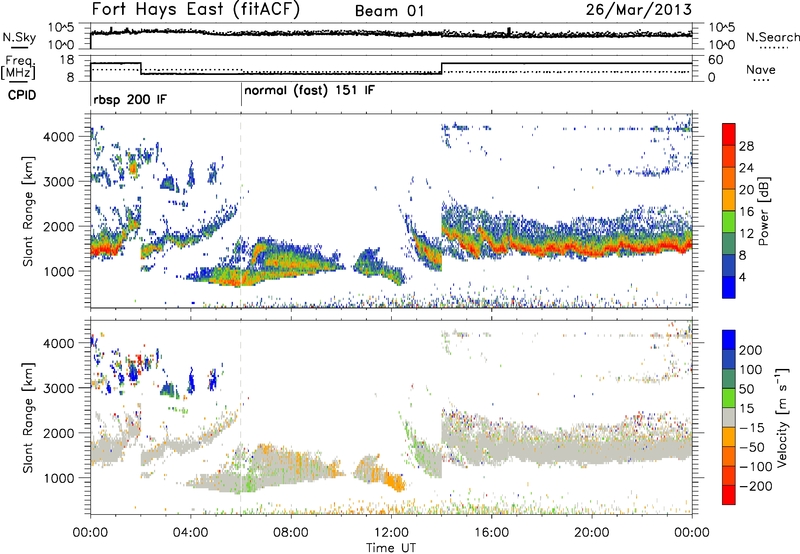Select the 'Time UT' axis title
This screenshot has height=554, width=800.
tap(391, 548)
